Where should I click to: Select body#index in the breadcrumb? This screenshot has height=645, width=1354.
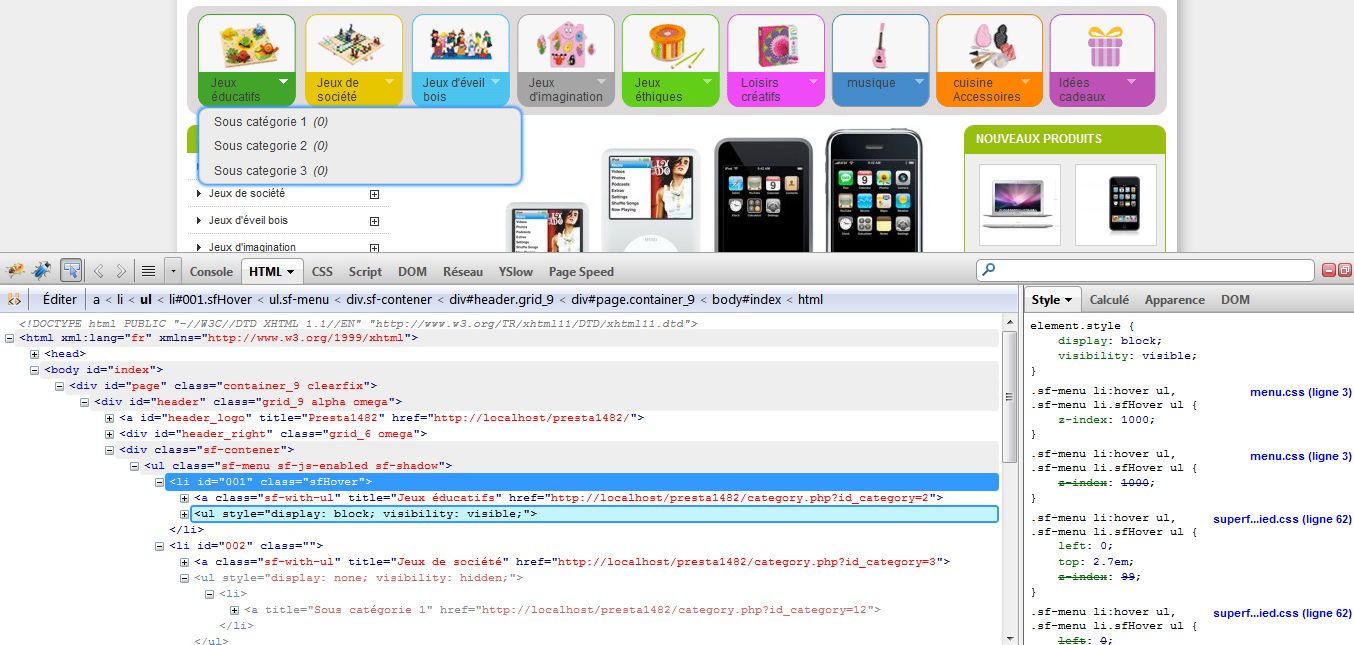pyautogui.click(x=748, y=299)
